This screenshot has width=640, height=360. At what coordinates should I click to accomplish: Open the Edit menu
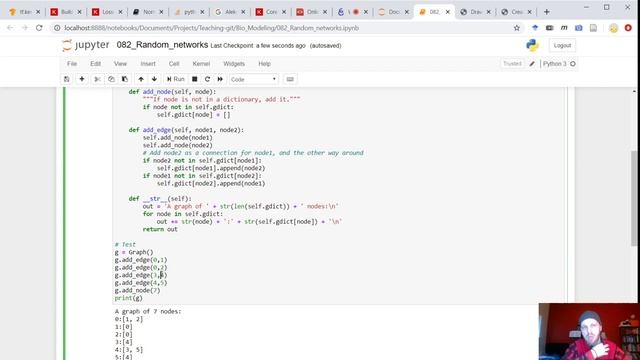pos(96,64)
